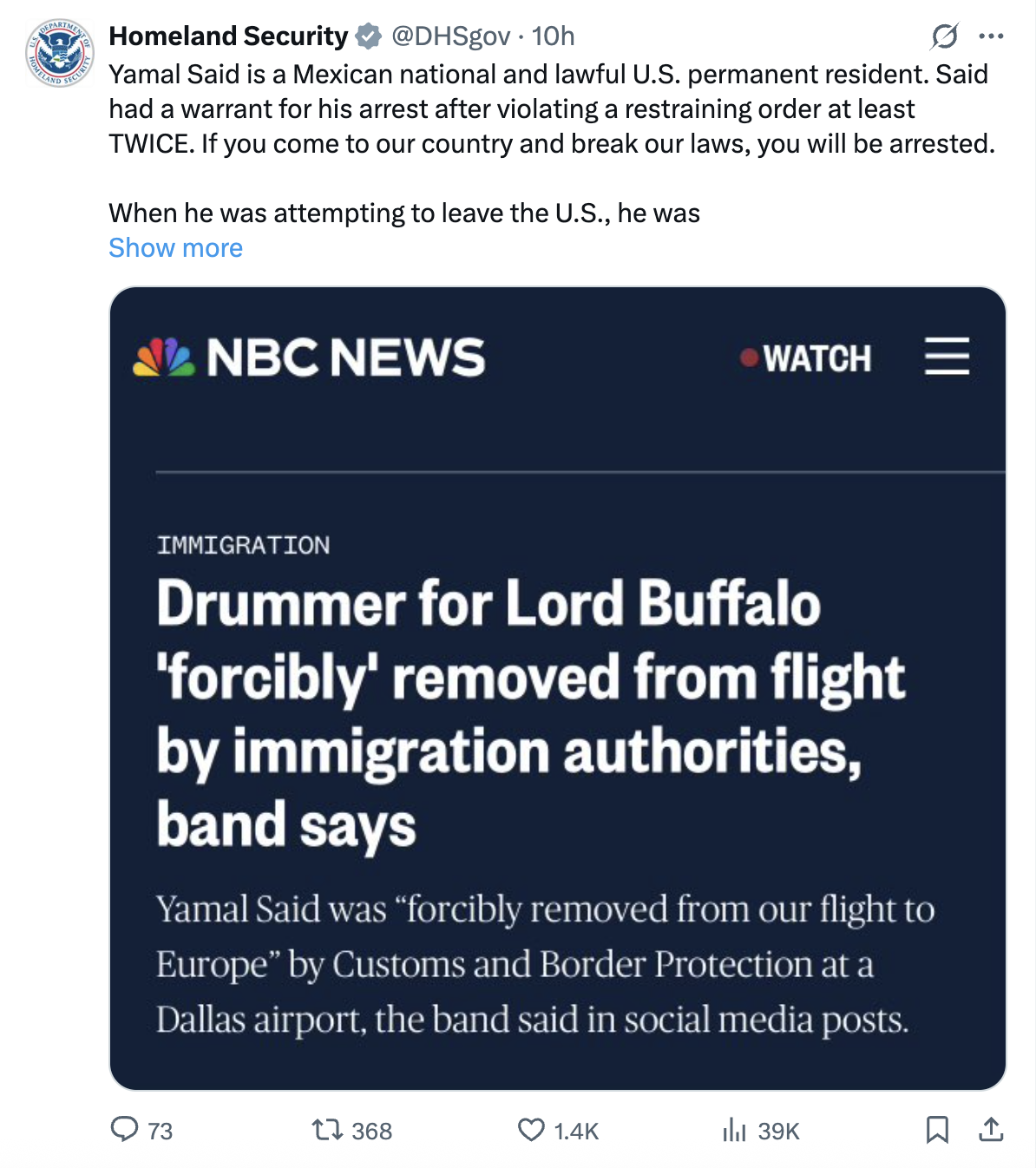Screen dimensions: 1036x1168
Task: Open the @DHSgov handle link
Action: point(451,36)
